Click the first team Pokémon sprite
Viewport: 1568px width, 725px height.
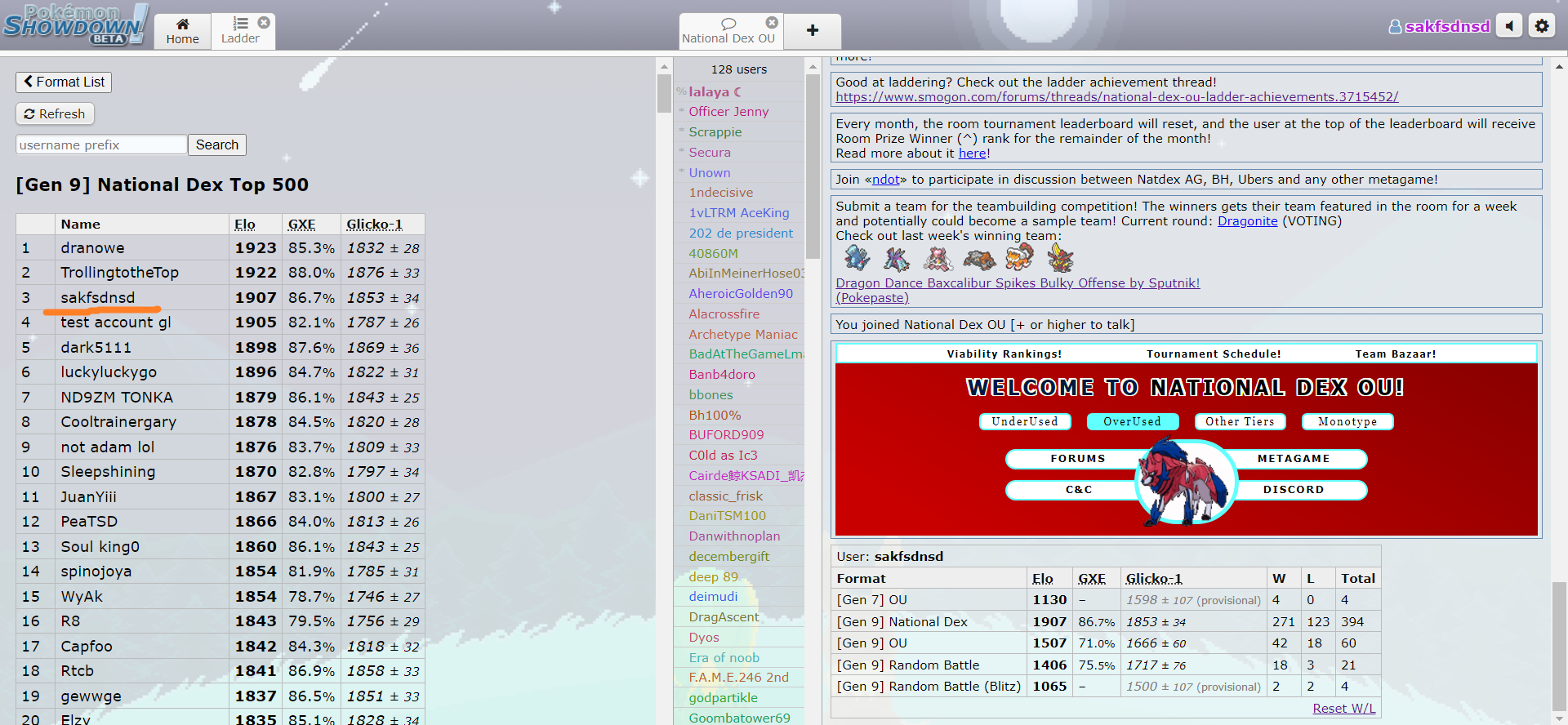(x=857, y=259)
